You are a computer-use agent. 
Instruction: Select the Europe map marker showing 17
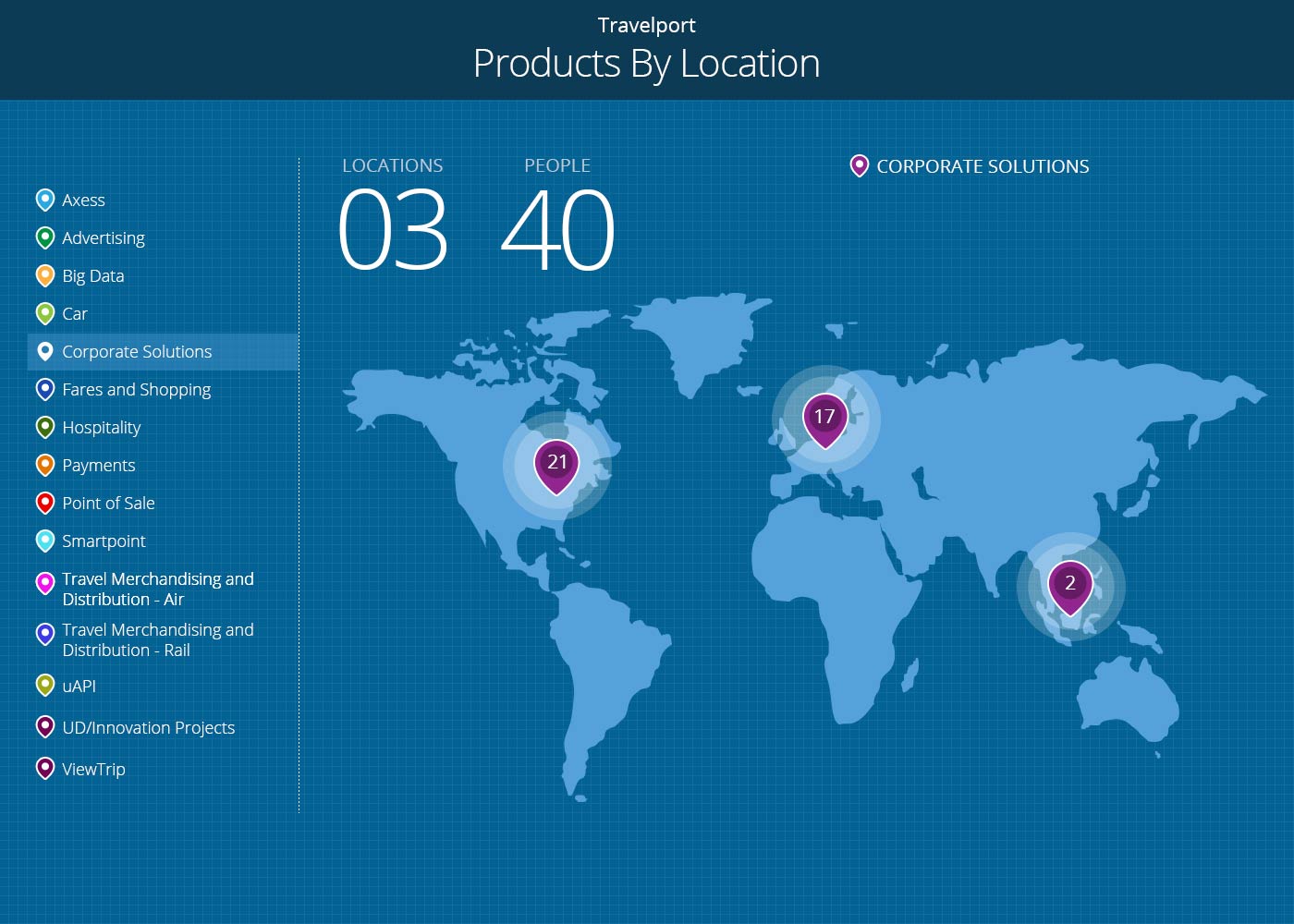824,421
